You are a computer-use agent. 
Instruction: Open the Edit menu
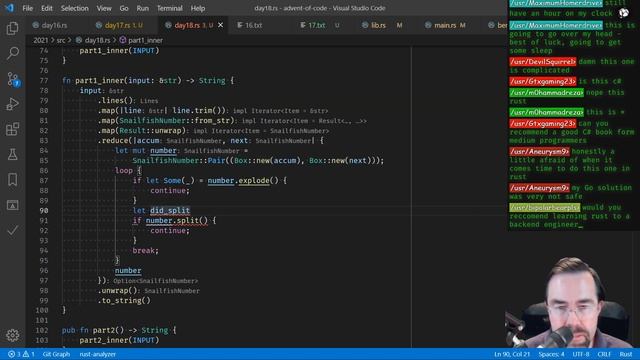click(x=47, y=8)
